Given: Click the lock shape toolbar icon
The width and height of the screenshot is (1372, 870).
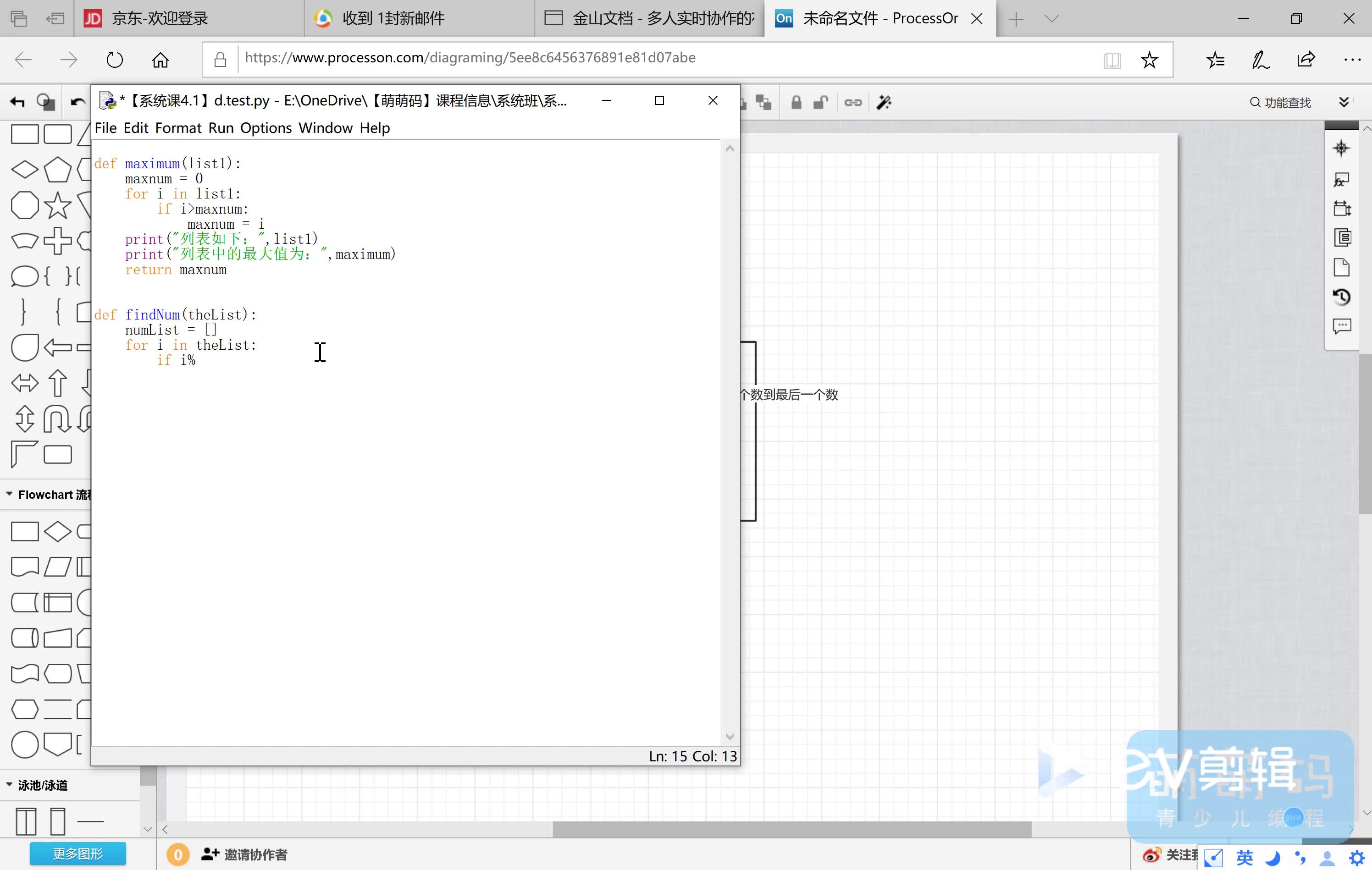Looking at the screenshot, I should coord(797,103).
